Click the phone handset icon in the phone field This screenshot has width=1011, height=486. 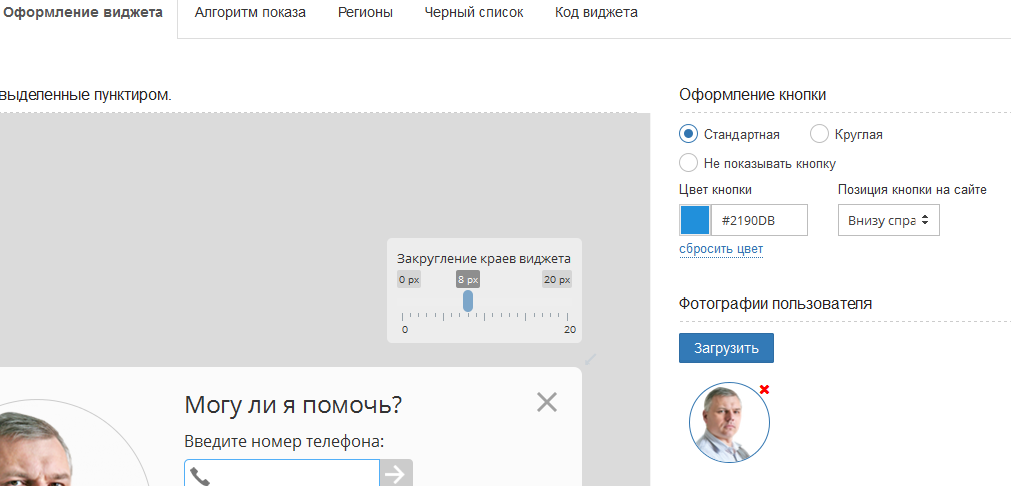200,477
